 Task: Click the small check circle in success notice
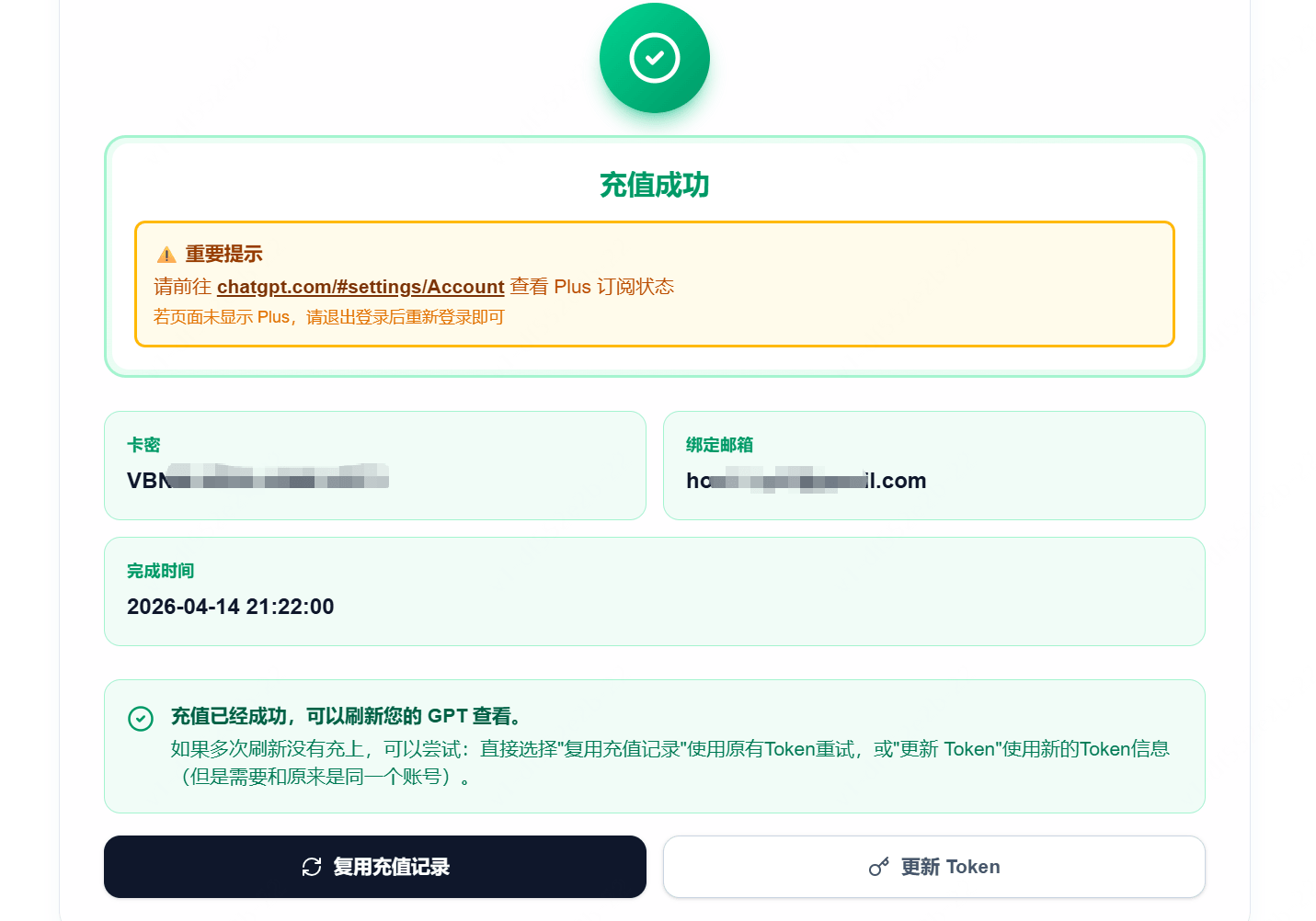click(141, 718)
